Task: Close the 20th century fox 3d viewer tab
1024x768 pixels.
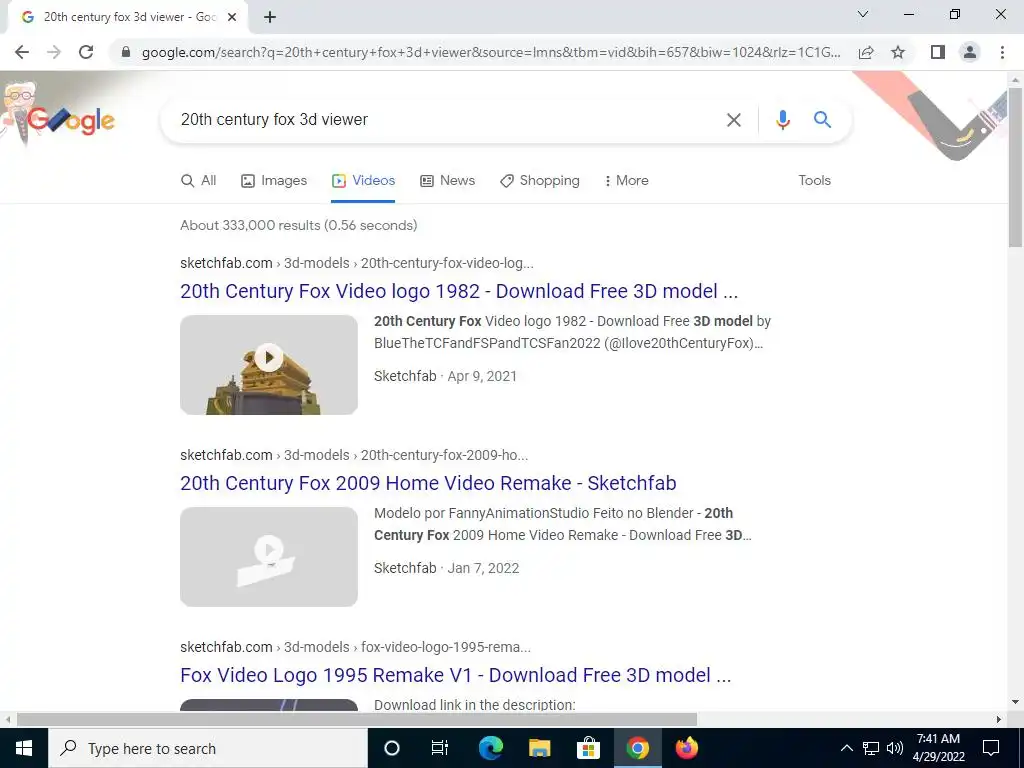Action: [x=232, y=18]
